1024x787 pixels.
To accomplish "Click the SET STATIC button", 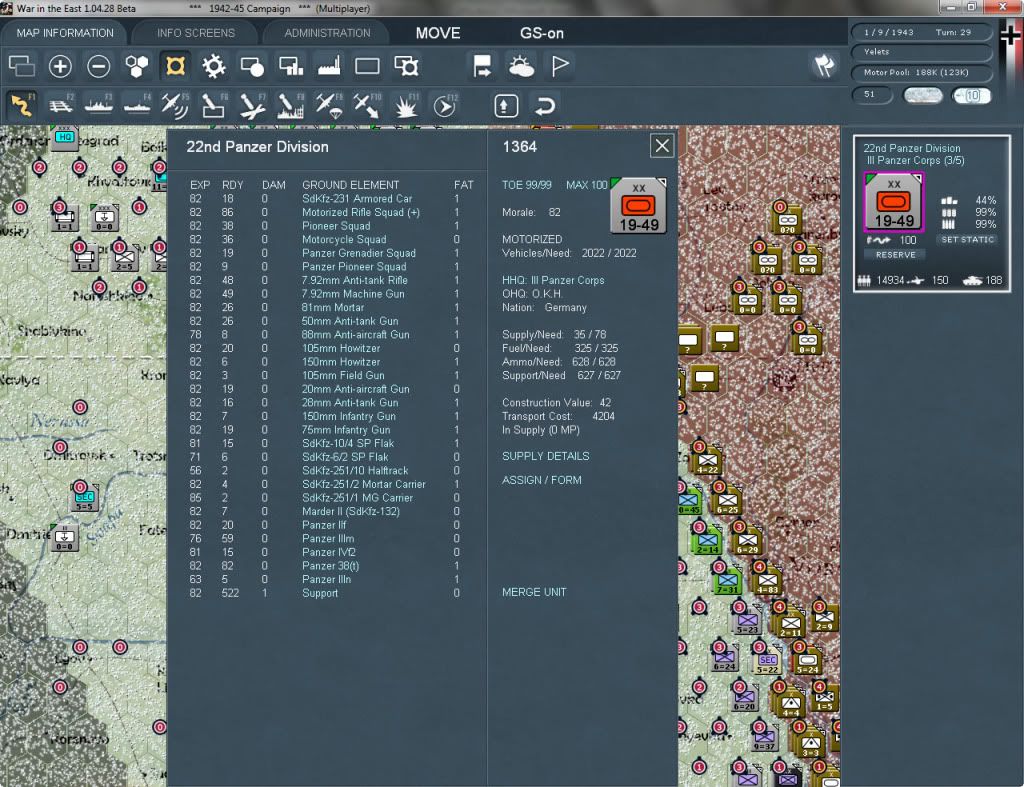I will (967, 240).
